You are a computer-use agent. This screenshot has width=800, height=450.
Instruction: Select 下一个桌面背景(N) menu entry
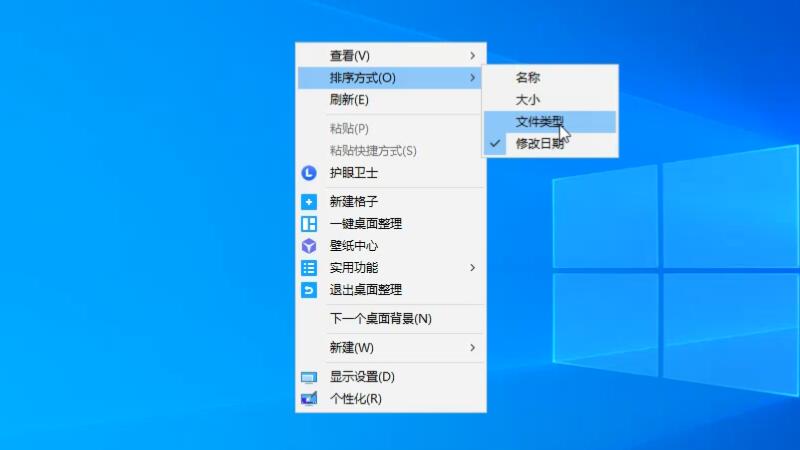coord(381,319)
